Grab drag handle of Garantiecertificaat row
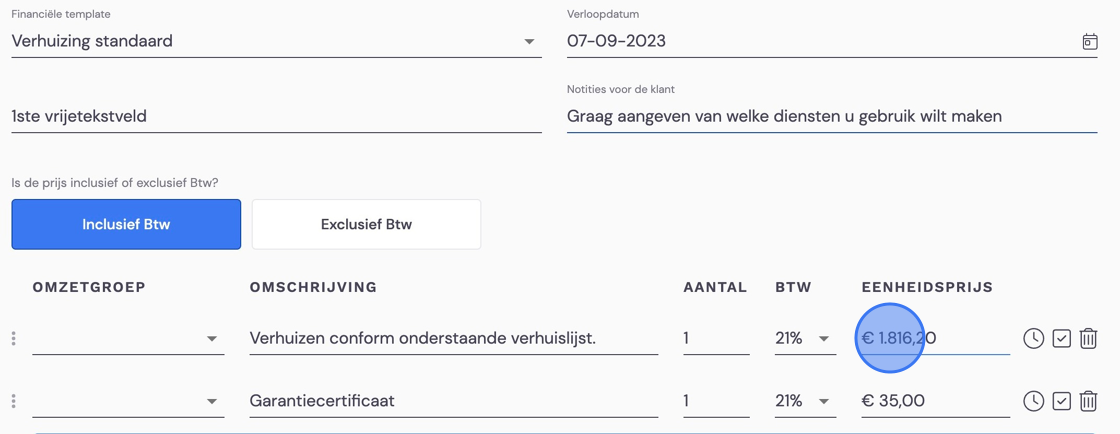Screen dimensions: 1120x434 pos(14,401)
